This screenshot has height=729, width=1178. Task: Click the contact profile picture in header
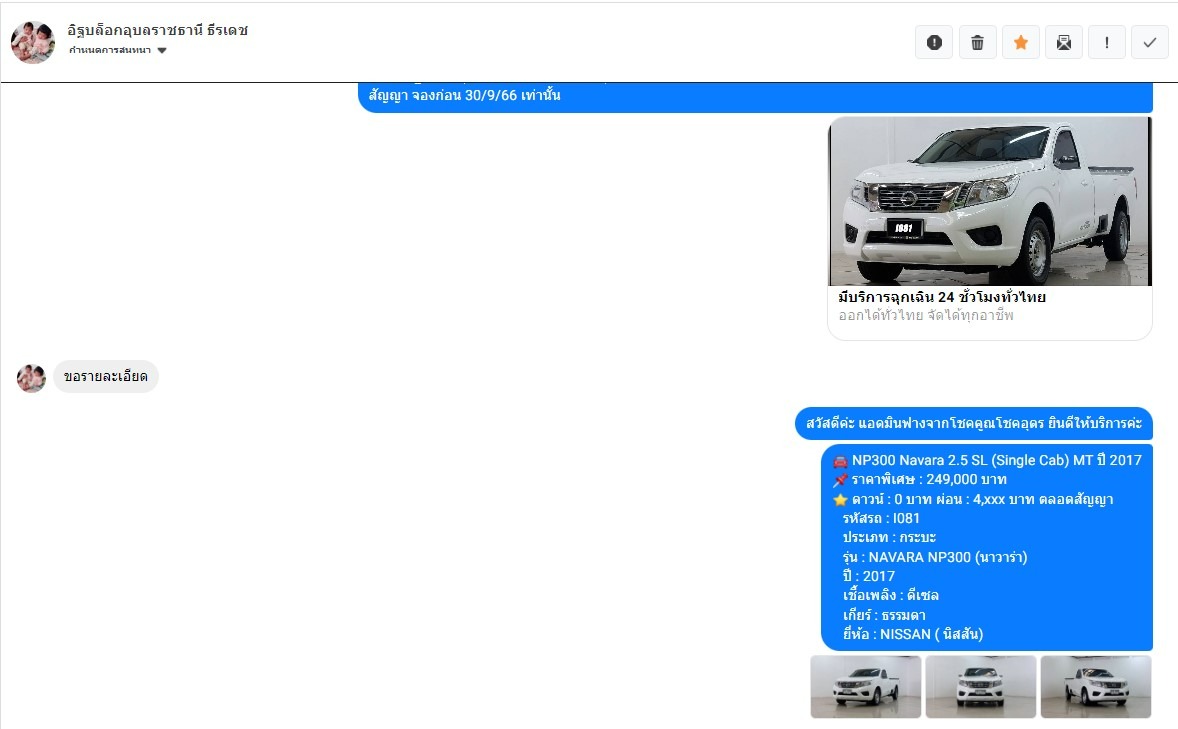coord(32,41)
